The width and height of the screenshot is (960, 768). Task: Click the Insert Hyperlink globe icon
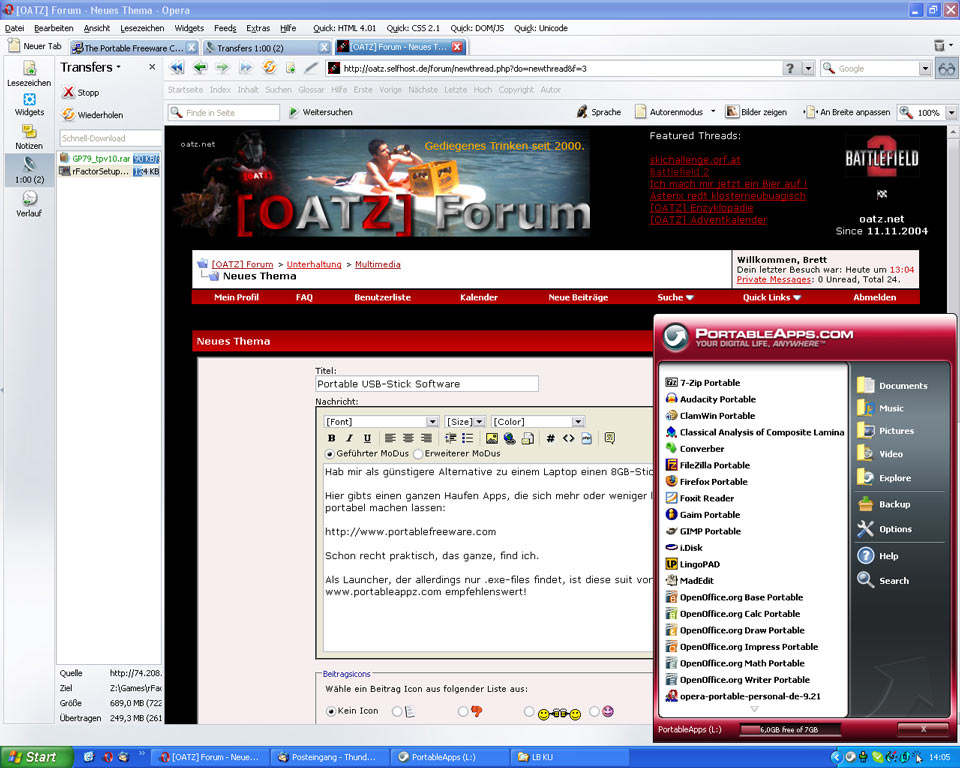pyautogui.click(x=509, y=438)
